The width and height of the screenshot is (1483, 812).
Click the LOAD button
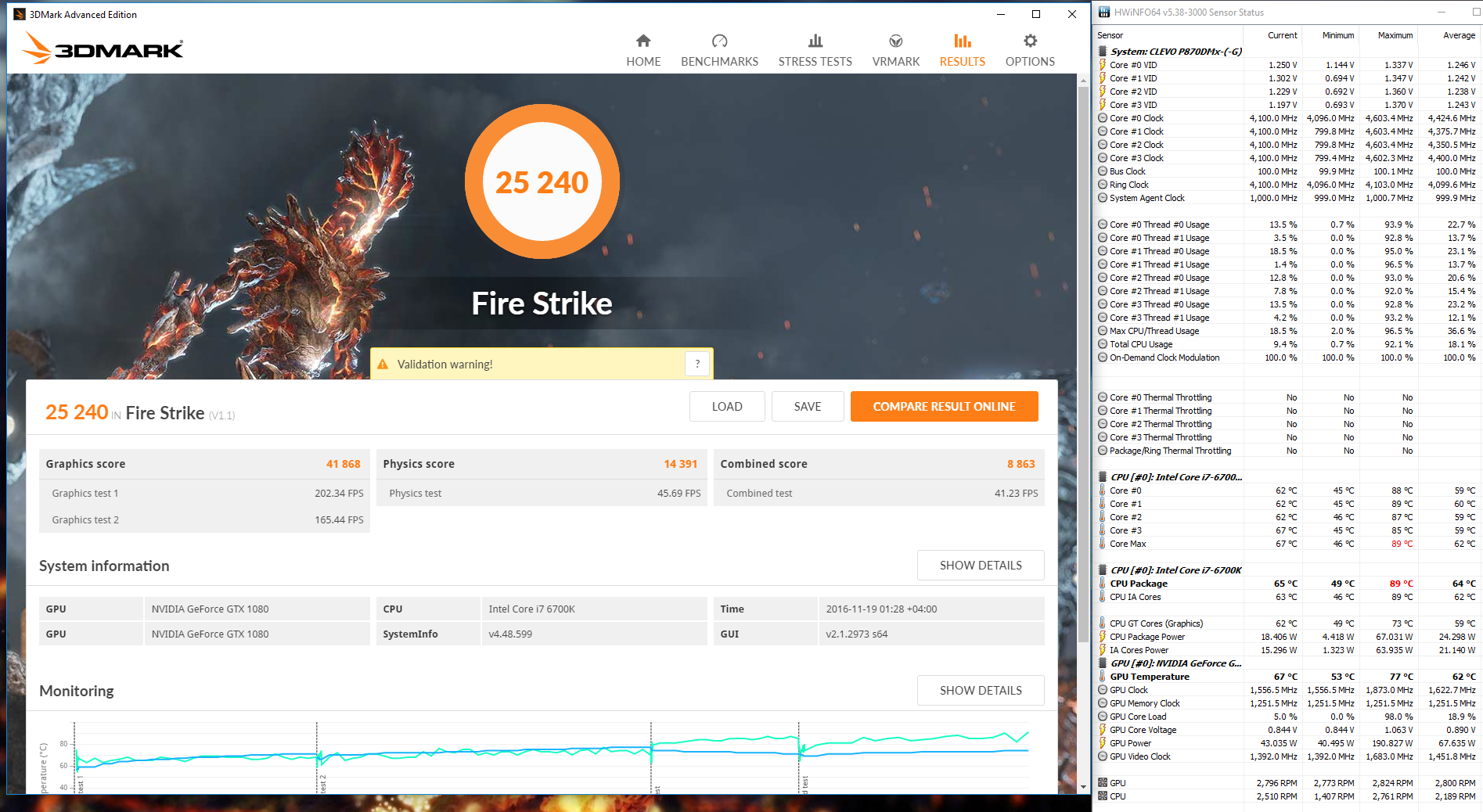point(727,407)
